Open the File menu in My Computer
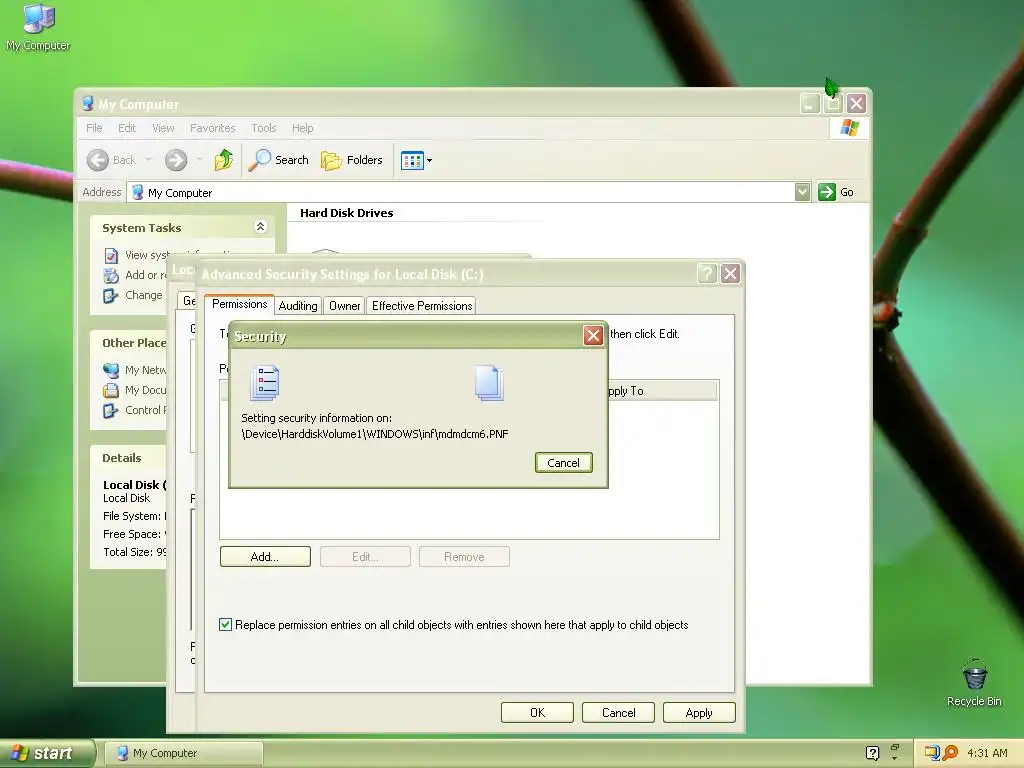The width and height of the screenshot is (1024, 768). pyautogui.click(x=94, y=128)
